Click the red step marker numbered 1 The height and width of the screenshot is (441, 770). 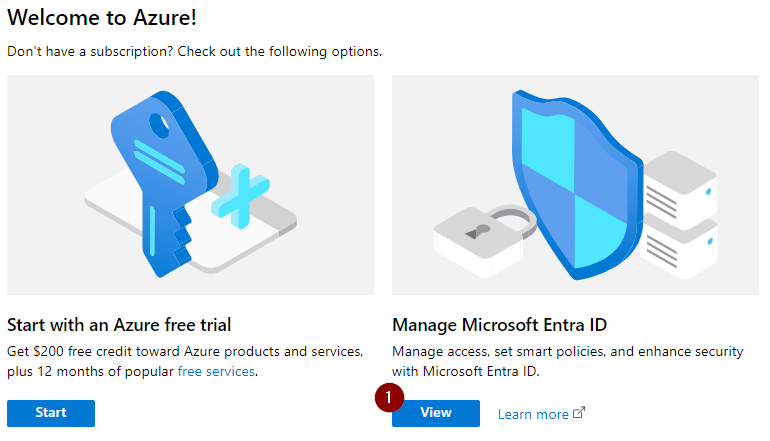[x=388, y=399]
